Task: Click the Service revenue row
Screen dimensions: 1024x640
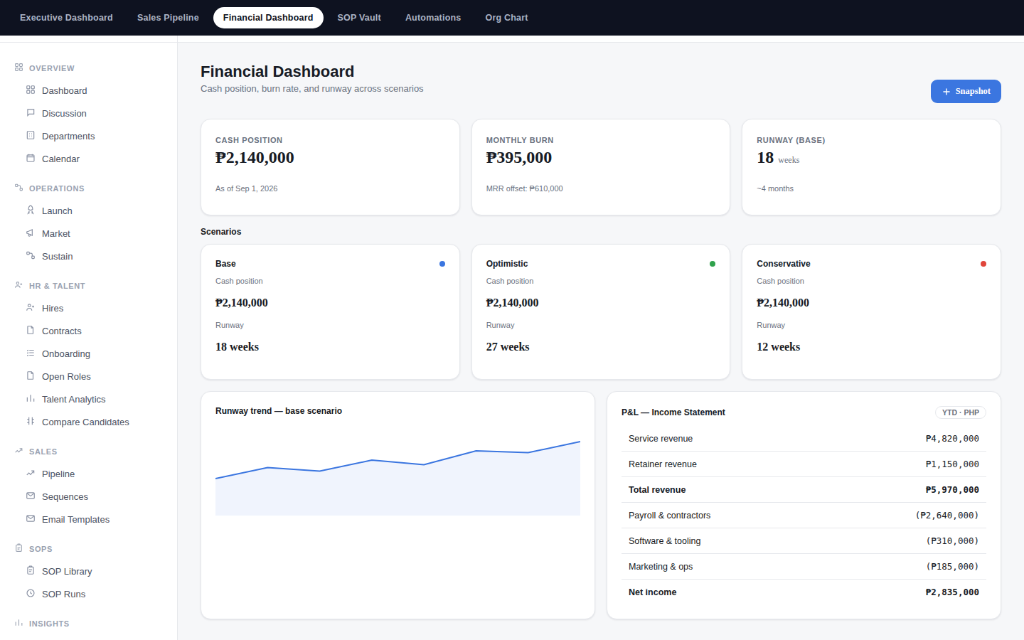Action: (803, 439)
